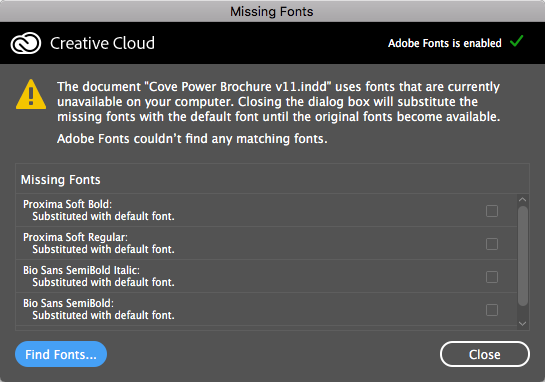Select the Proxima Soft Regular font row
545x382 pixels.
(x=266, y=243)
